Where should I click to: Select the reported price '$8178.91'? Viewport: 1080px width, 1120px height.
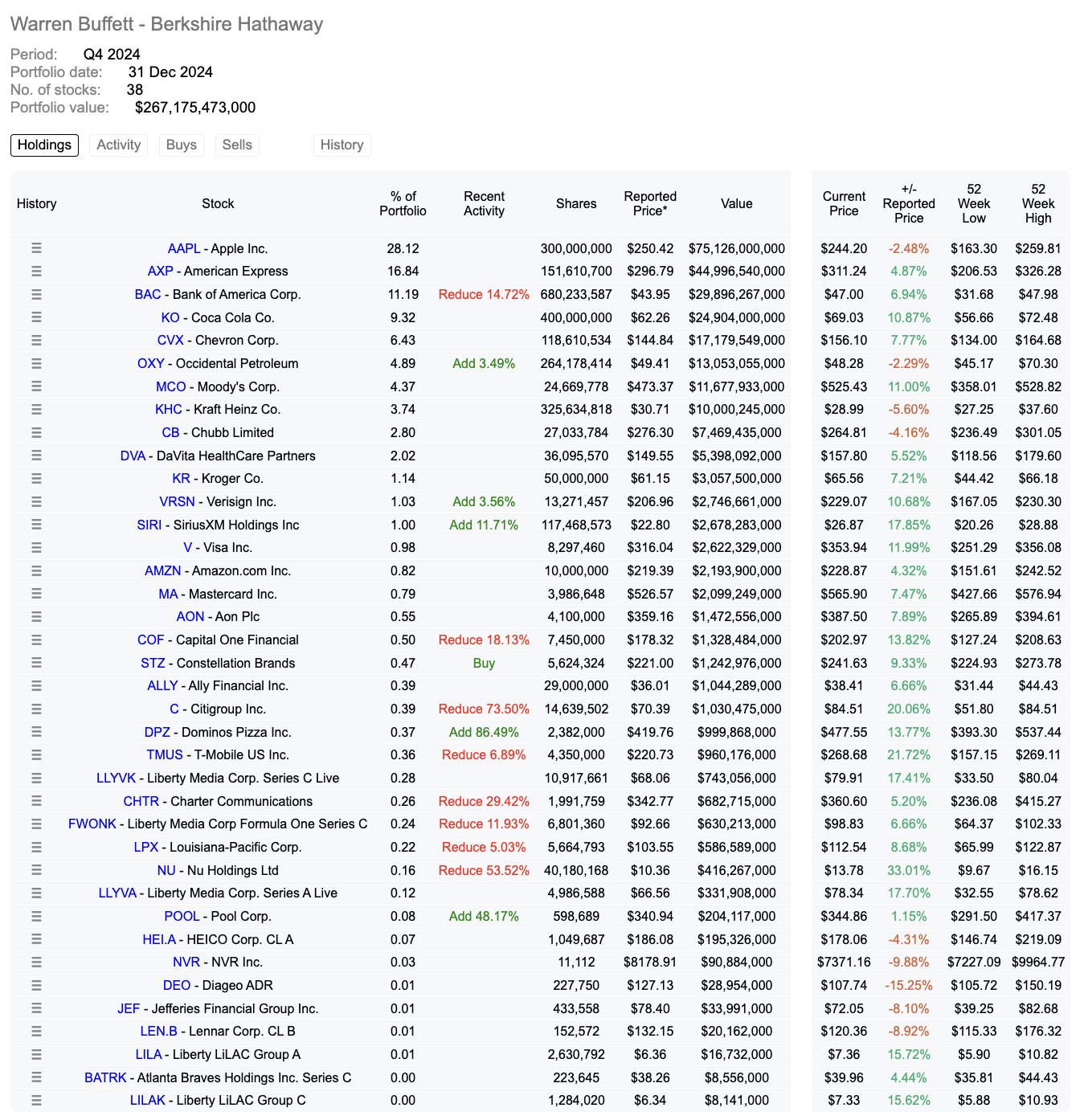[650, 963]
